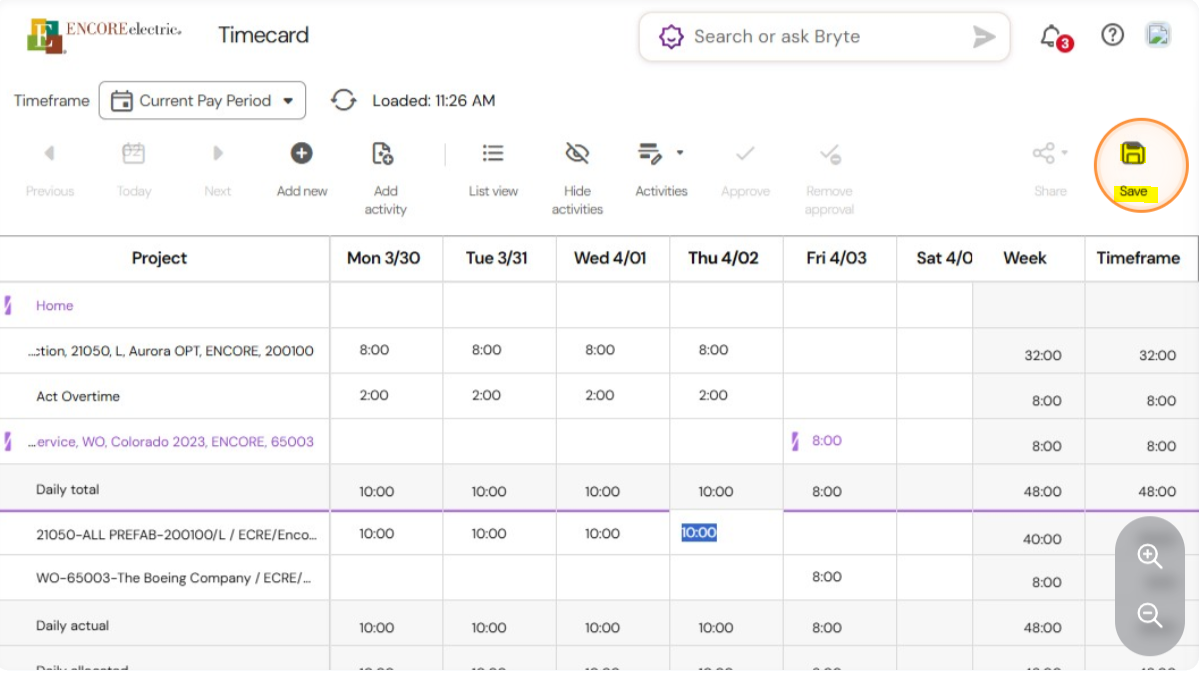The image size is (1201, 676).
Task: Focus the Search or ask Bryte field
Action: tap(825, 37)
